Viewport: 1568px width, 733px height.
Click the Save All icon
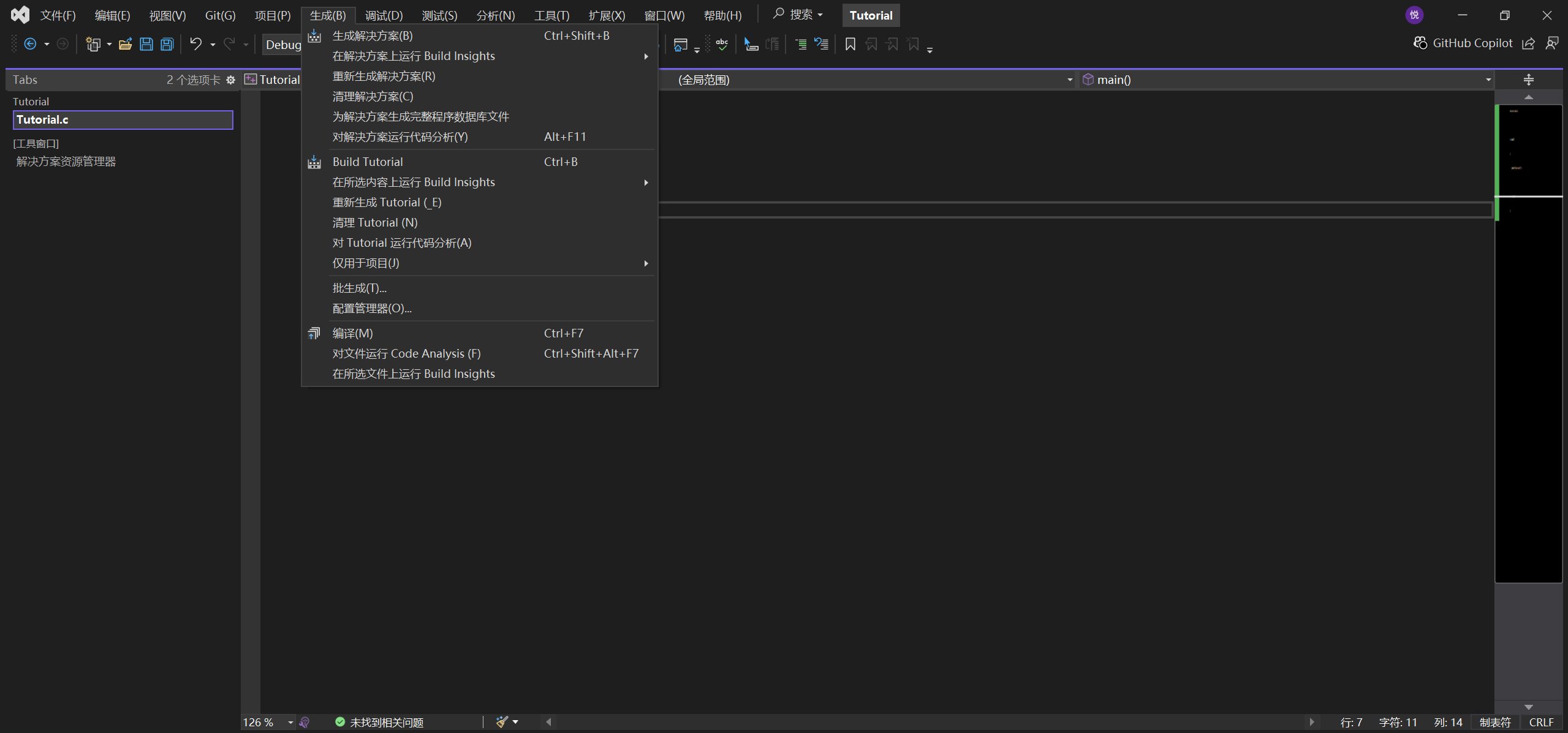point(167,44)
